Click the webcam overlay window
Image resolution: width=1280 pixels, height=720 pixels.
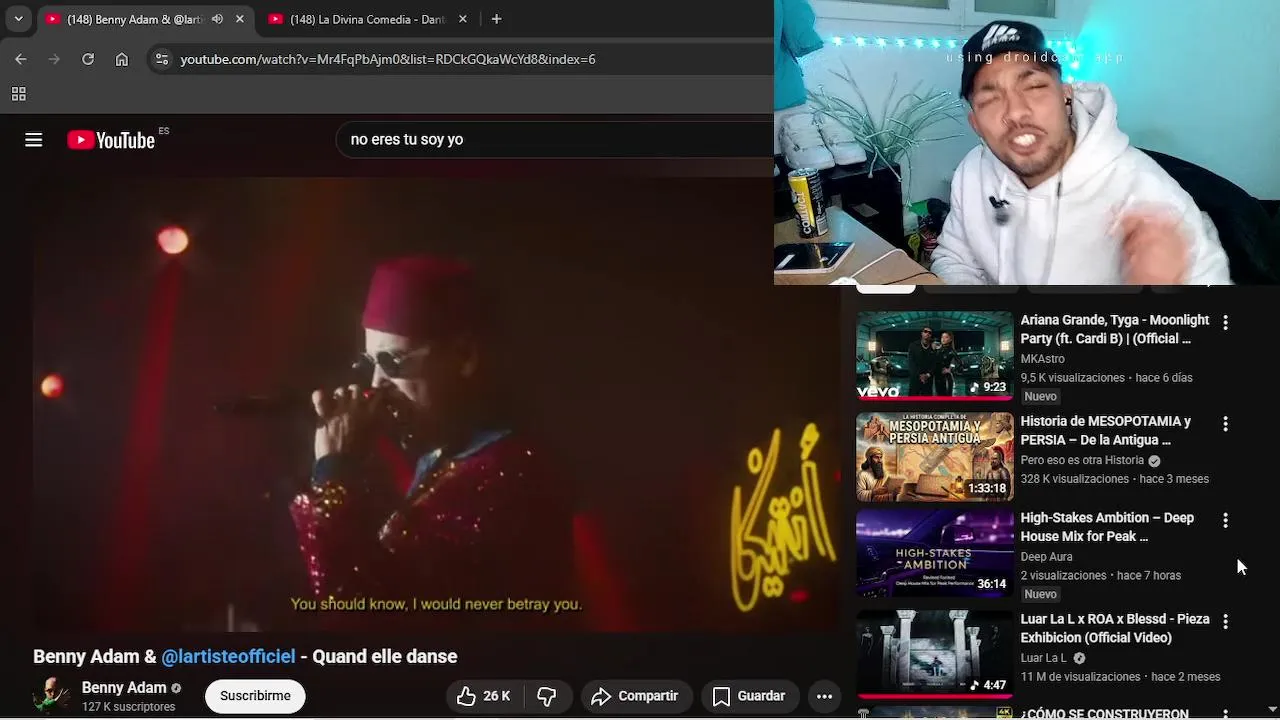1027,142
